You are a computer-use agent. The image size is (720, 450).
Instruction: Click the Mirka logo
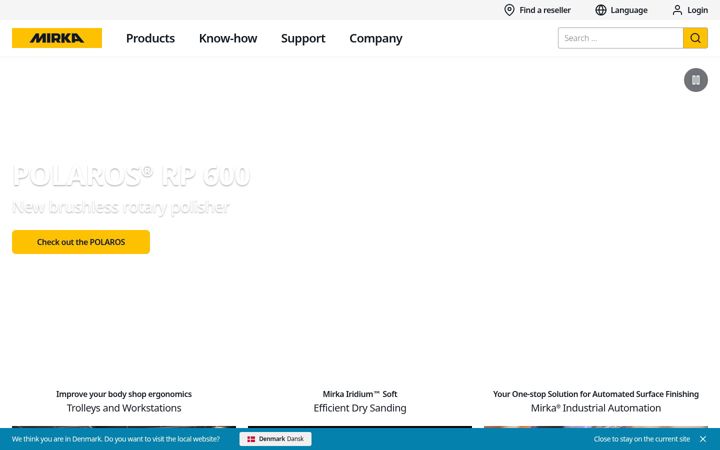57,38
